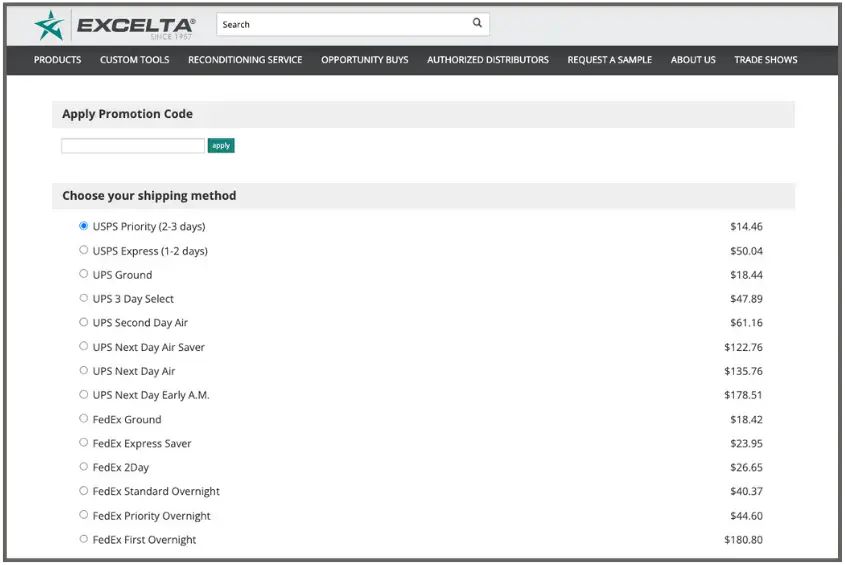This screenshot has height=565, width=845.
Task: Click the Apply Promotion Code heading
Action: click(127, 114)
